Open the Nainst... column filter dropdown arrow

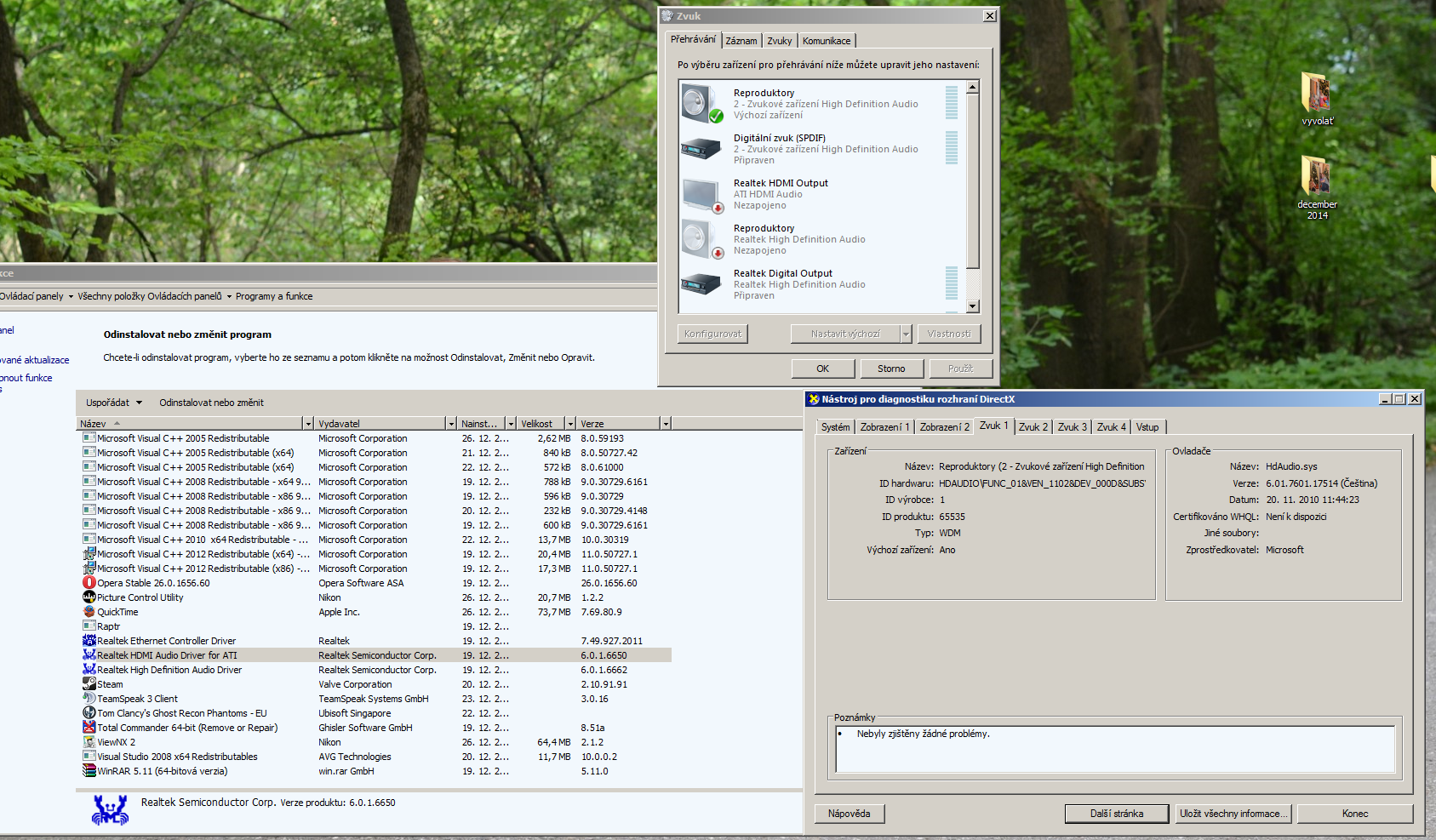point(511,424)
